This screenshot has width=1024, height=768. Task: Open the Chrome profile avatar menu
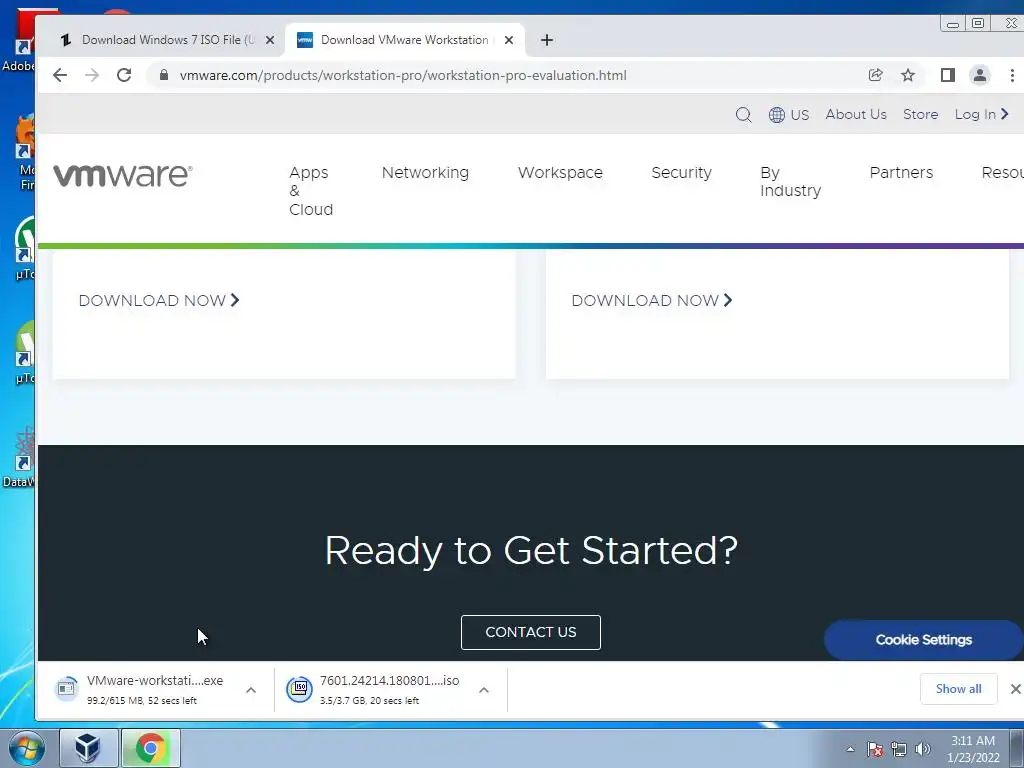point(980,75)
